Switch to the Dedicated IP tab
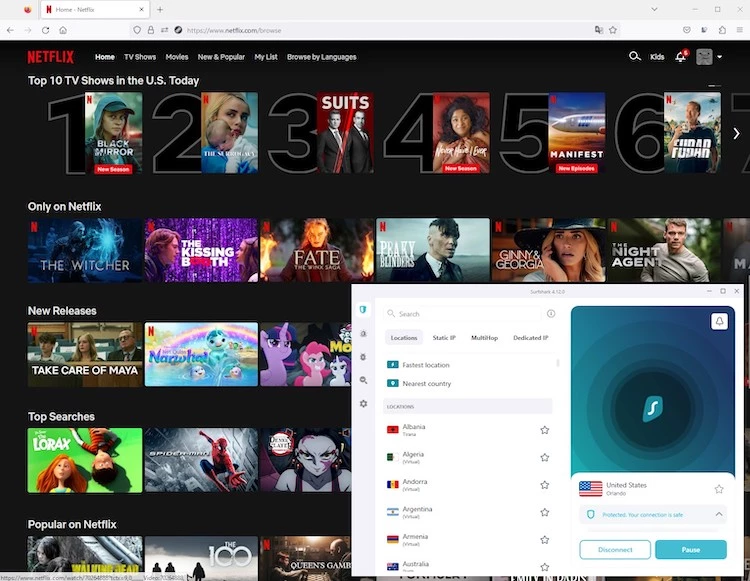This screenshot has height=581, width=750. click(x=530, y=338)
